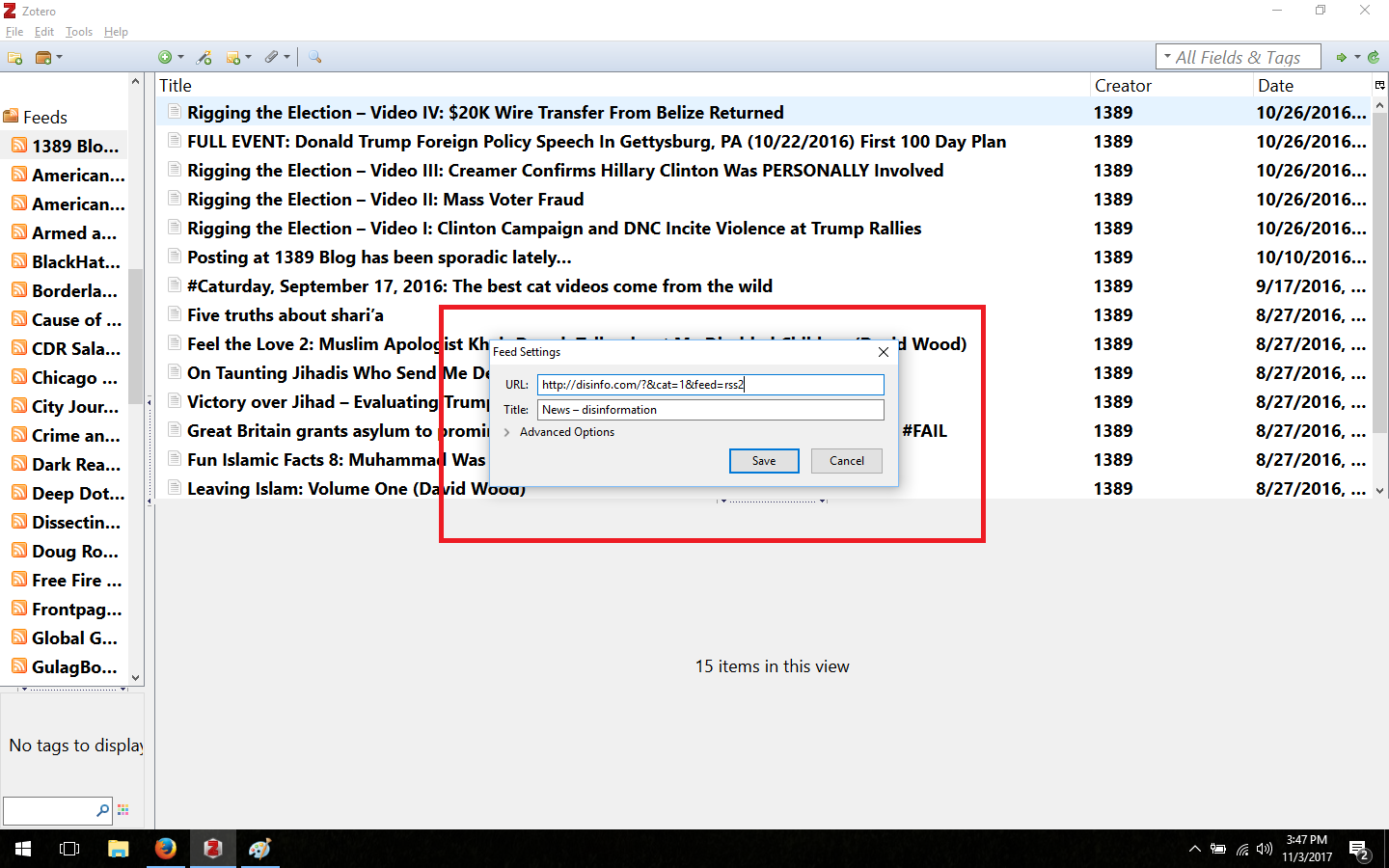Click the New Note toolbar icon
The height and width of the screenshot is (868, 1389).
(x=232, y=58)
